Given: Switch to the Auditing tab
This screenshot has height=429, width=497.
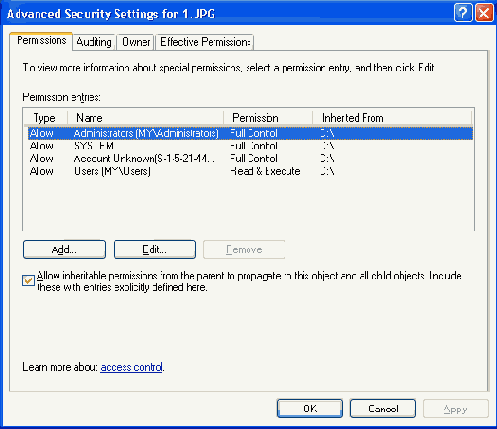Looking at the screenshot, I should point(94,42).
